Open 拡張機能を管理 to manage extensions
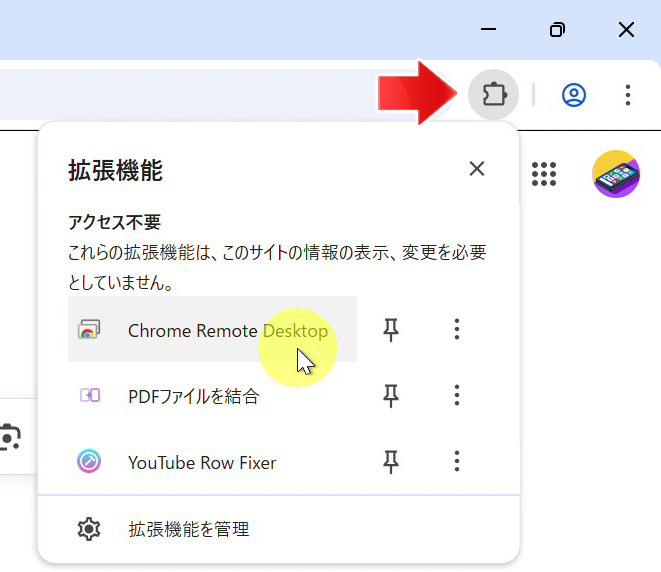 tap(188, 529)
